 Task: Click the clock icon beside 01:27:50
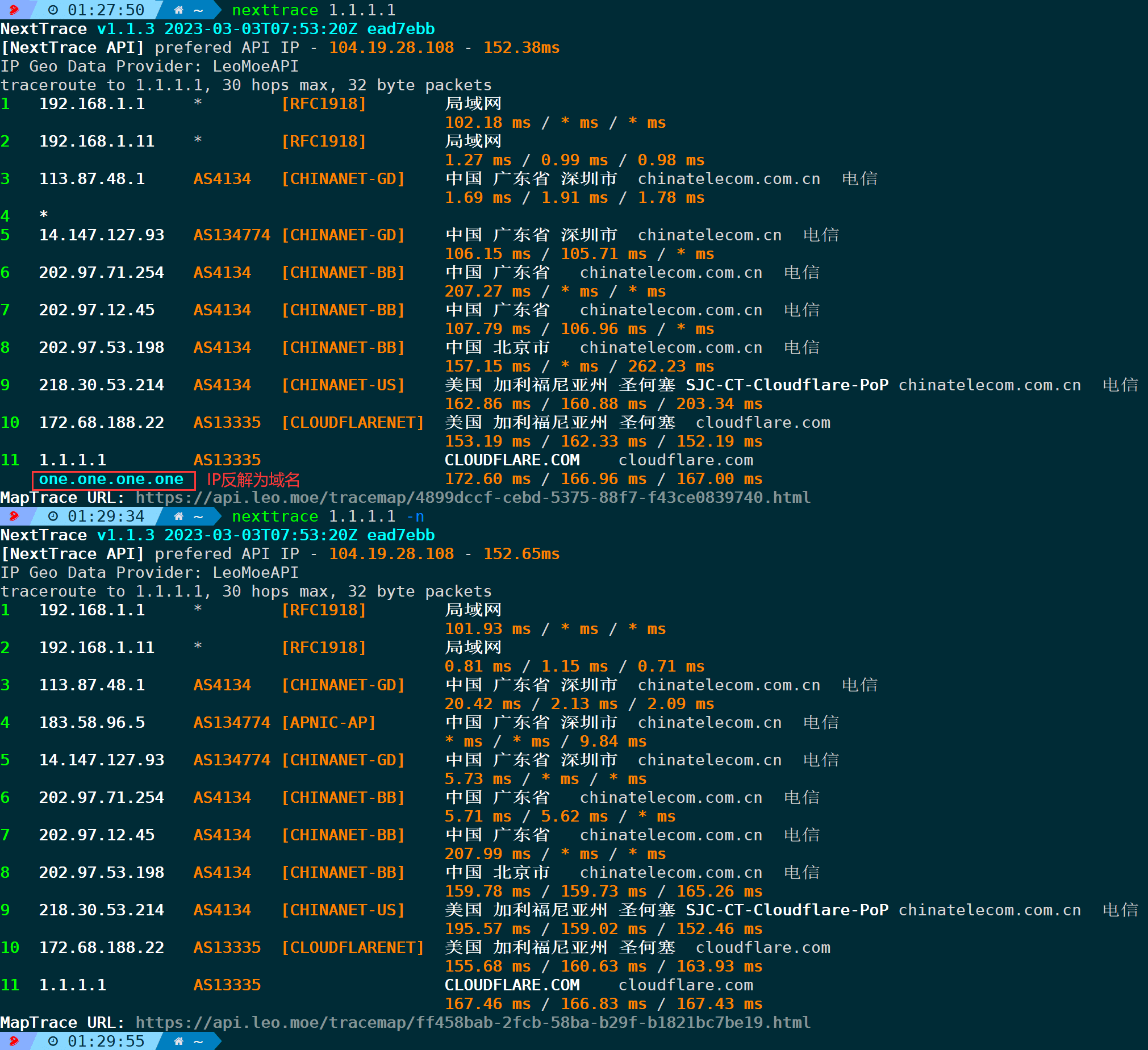(52, 10)
